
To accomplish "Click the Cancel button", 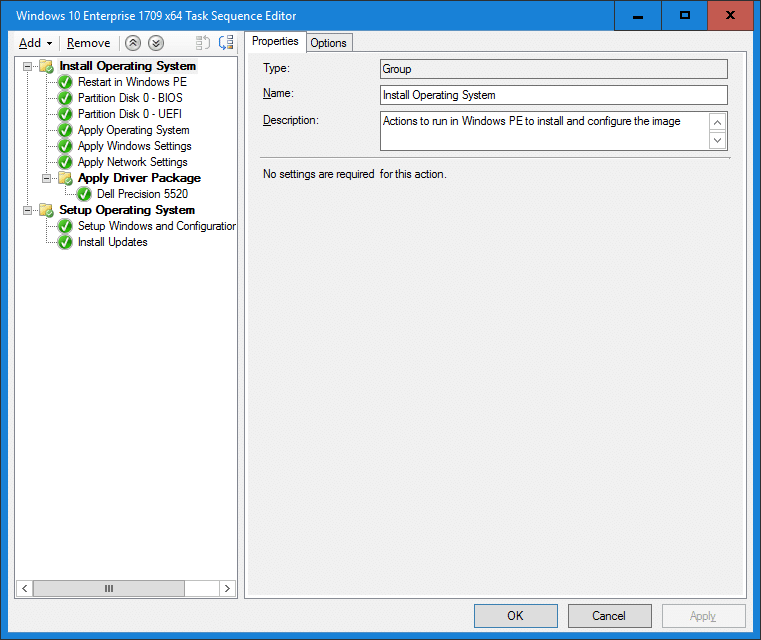I will click(x=609, y=616).
